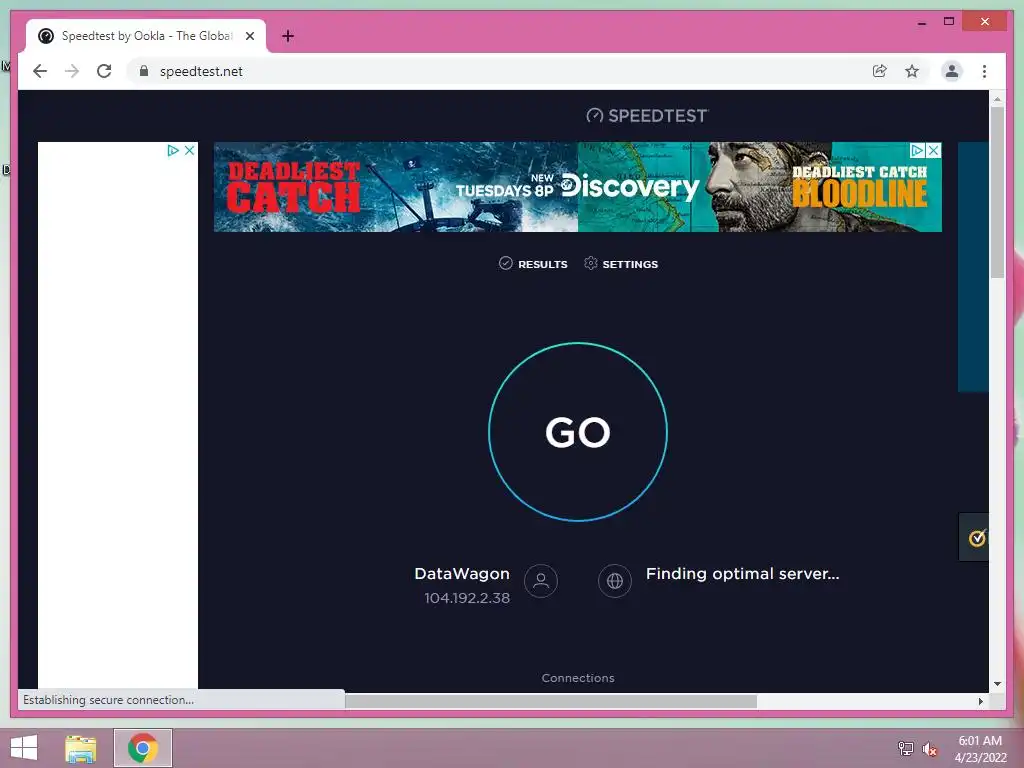Viewport: 1024px width, 768px height.
Task: Close the left sidebar ad
Action: (x=189, y=150)
